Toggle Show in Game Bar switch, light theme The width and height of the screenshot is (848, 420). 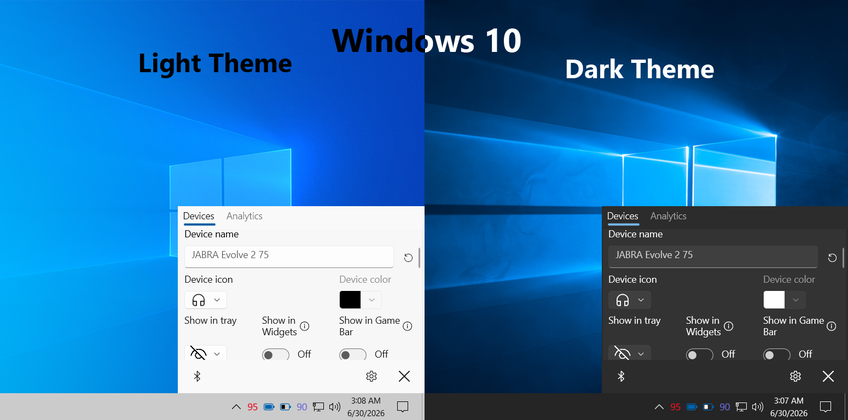(353, 354)
